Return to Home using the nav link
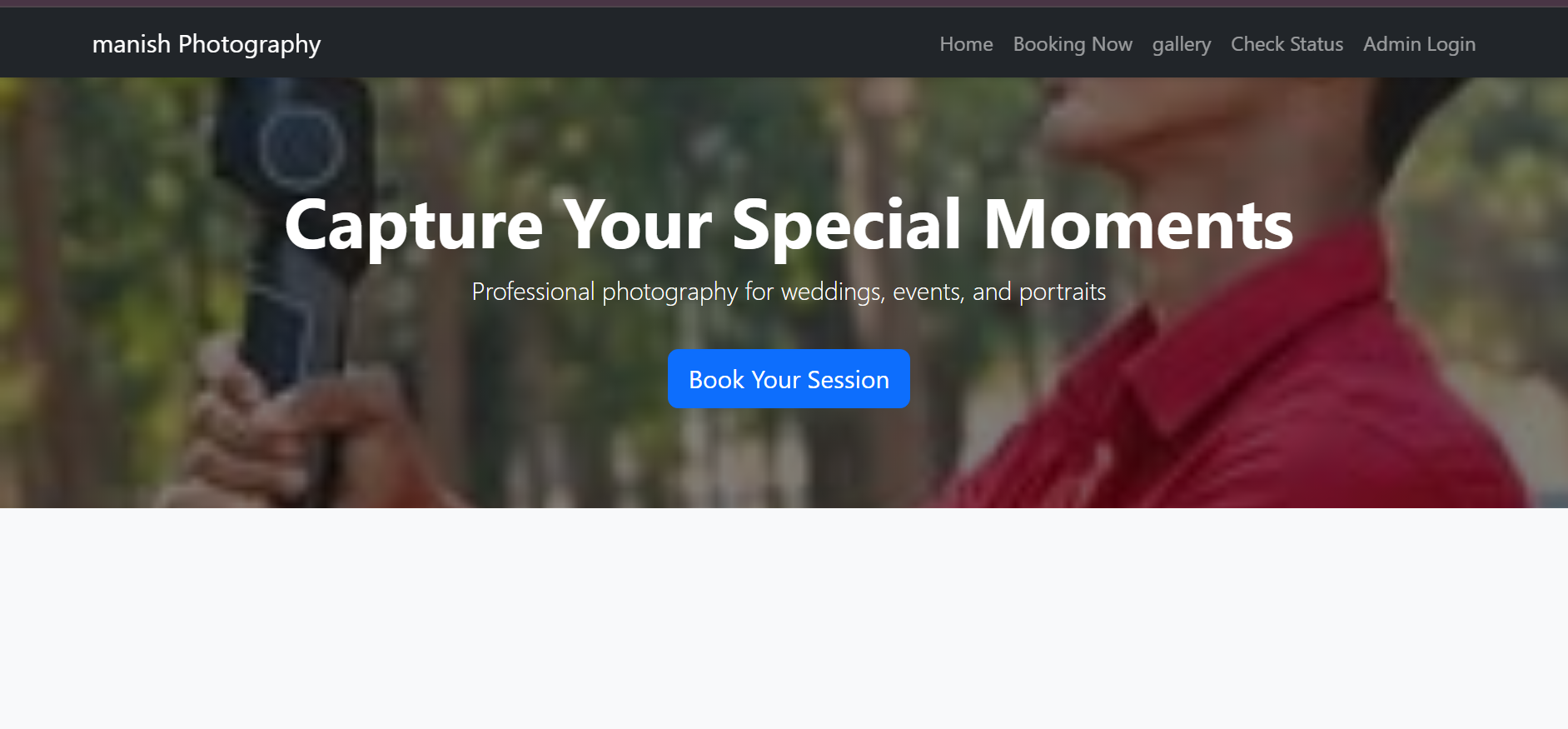The height and width of the screenshot is (729, 1568). click(966, 44)
